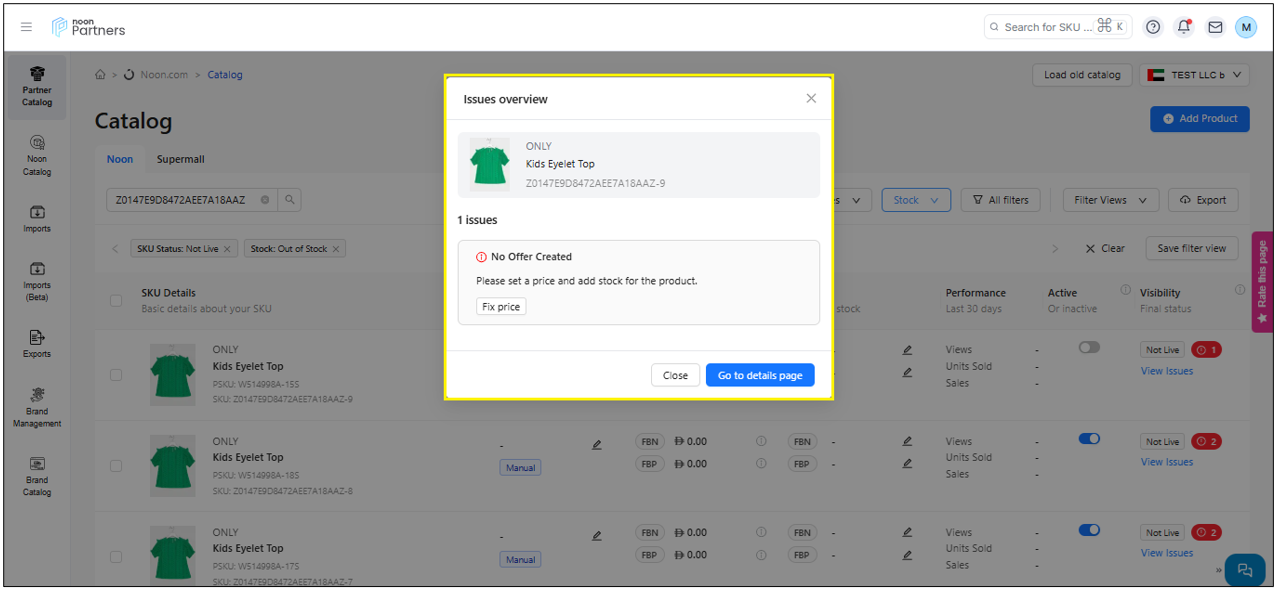
Task: Open the Noon Catalog sidebar icon
Action: coord(37,155)
